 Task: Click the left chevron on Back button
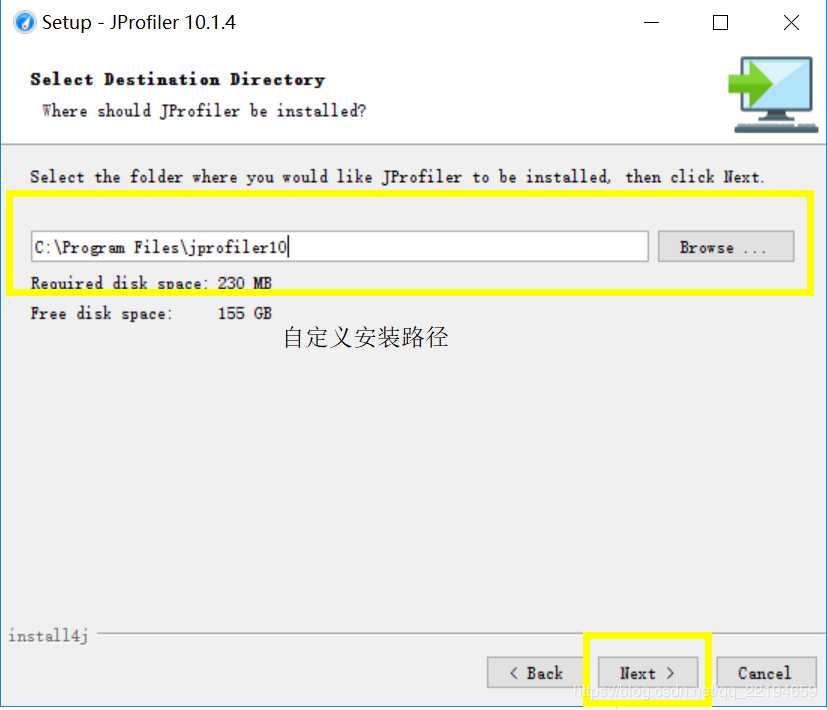coord(514,673)
